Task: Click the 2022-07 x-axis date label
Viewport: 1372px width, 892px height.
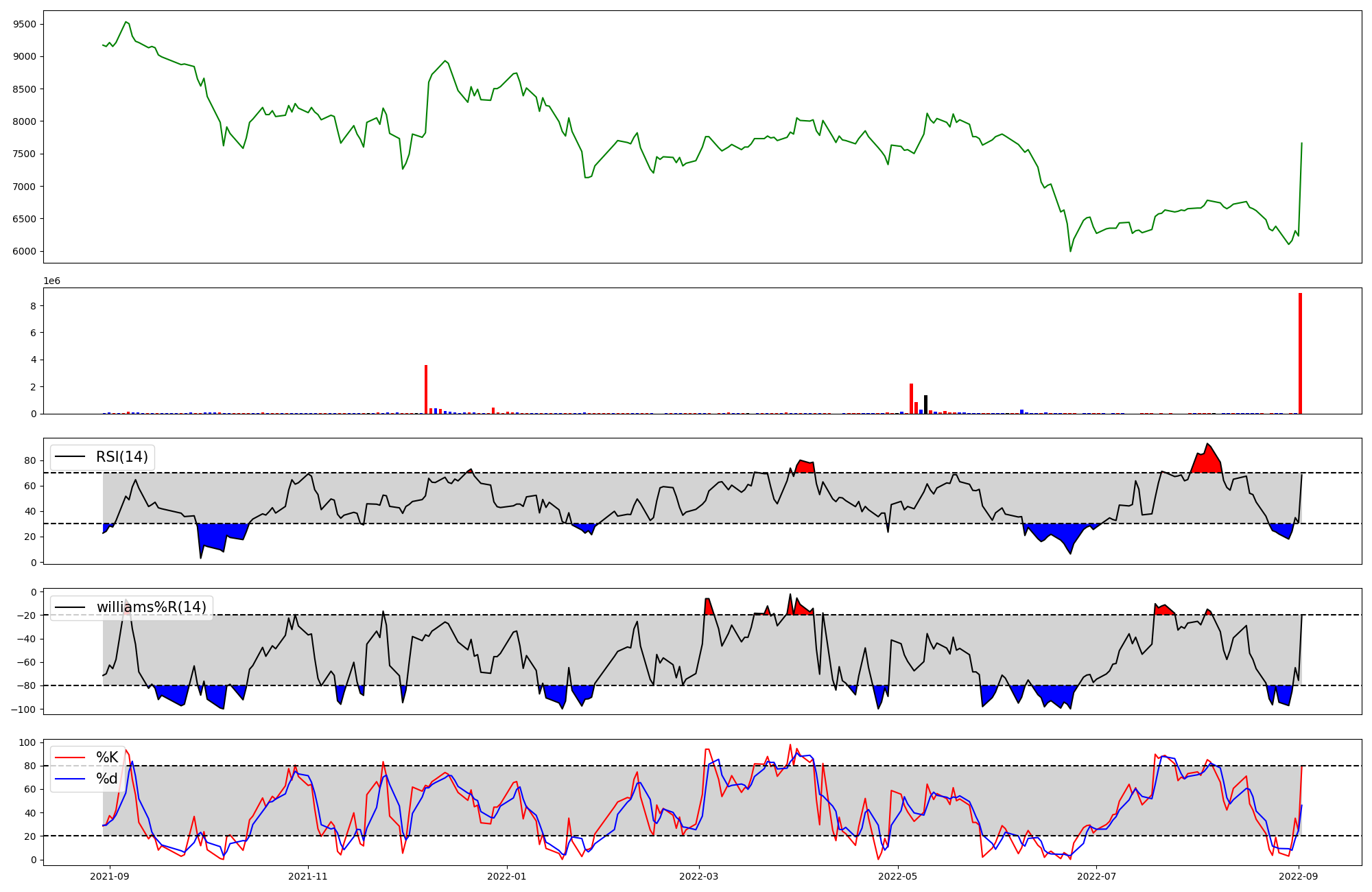Action: coord(1096,876)
